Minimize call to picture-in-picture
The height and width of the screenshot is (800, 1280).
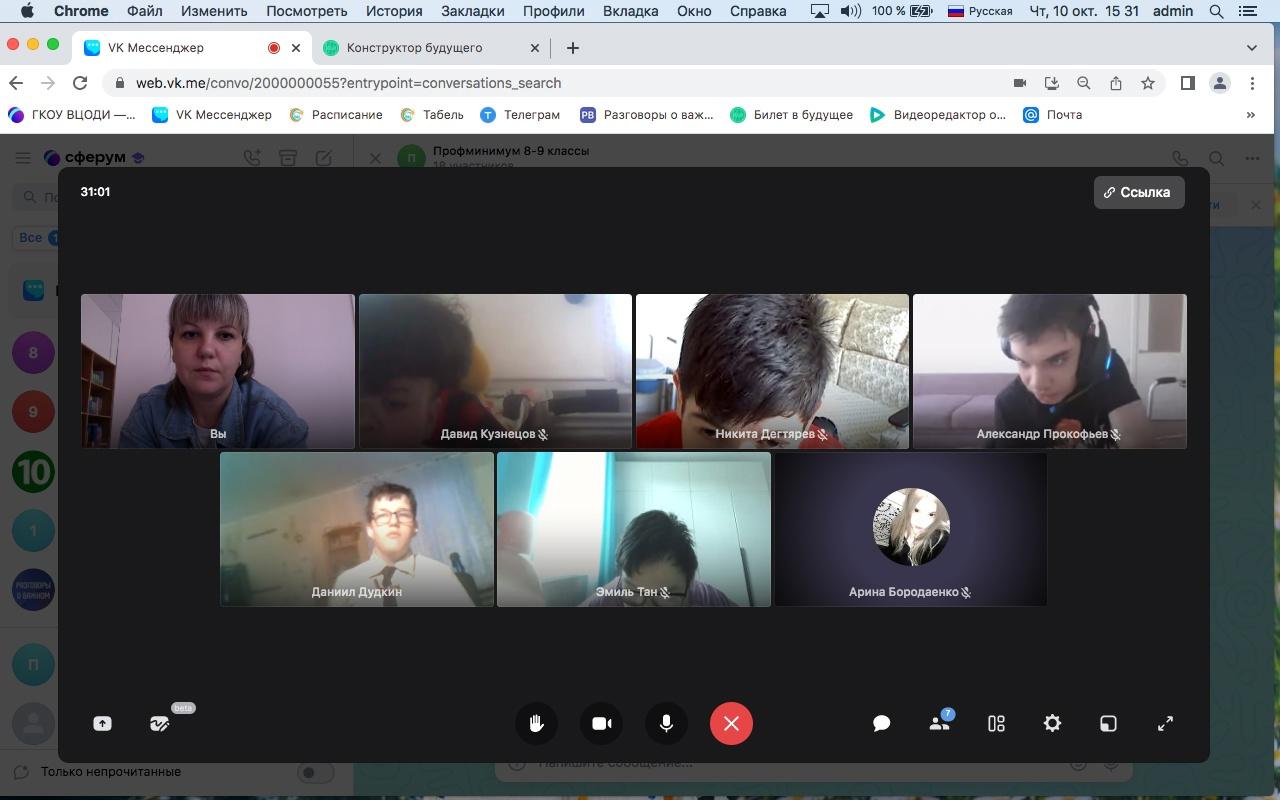(x=1108, y=723)
